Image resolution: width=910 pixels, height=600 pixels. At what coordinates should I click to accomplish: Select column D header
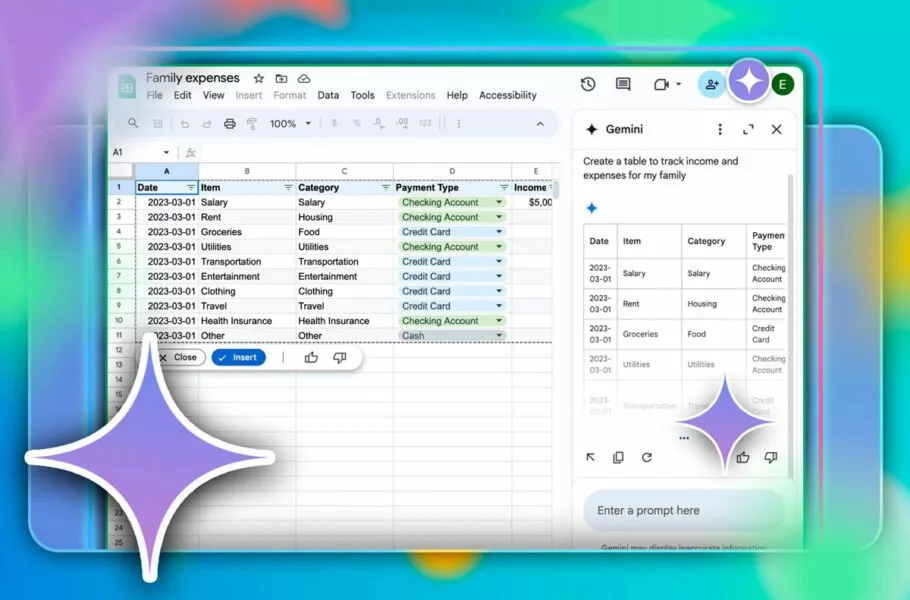tap(452, 171)
